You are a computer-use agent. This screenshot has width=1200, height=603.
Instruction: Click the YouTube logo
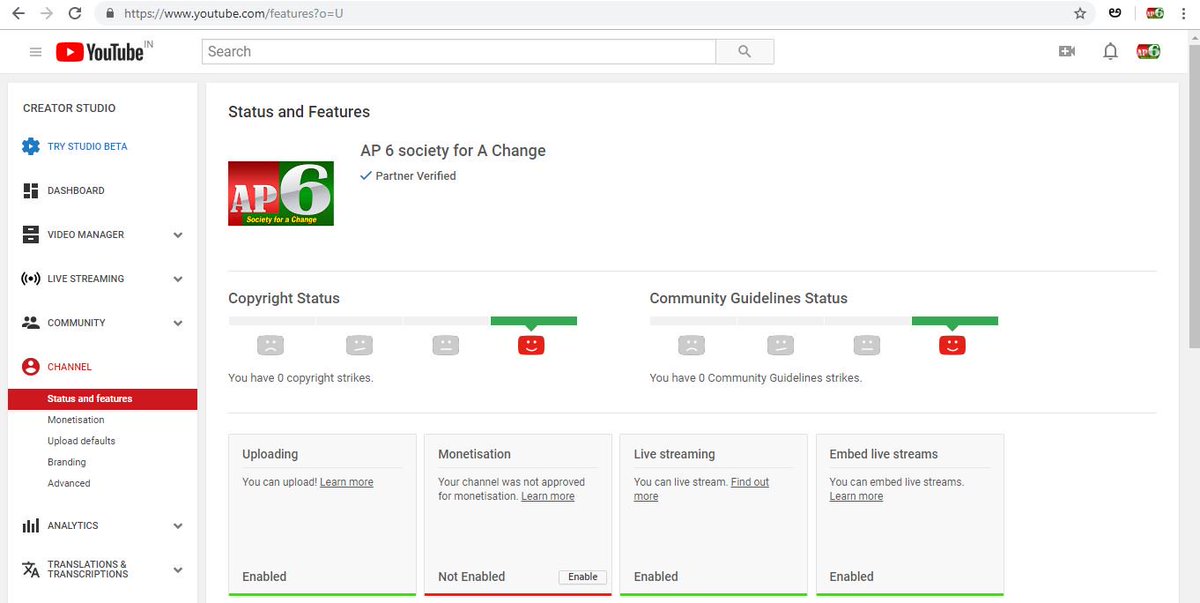tap(100, 52)
